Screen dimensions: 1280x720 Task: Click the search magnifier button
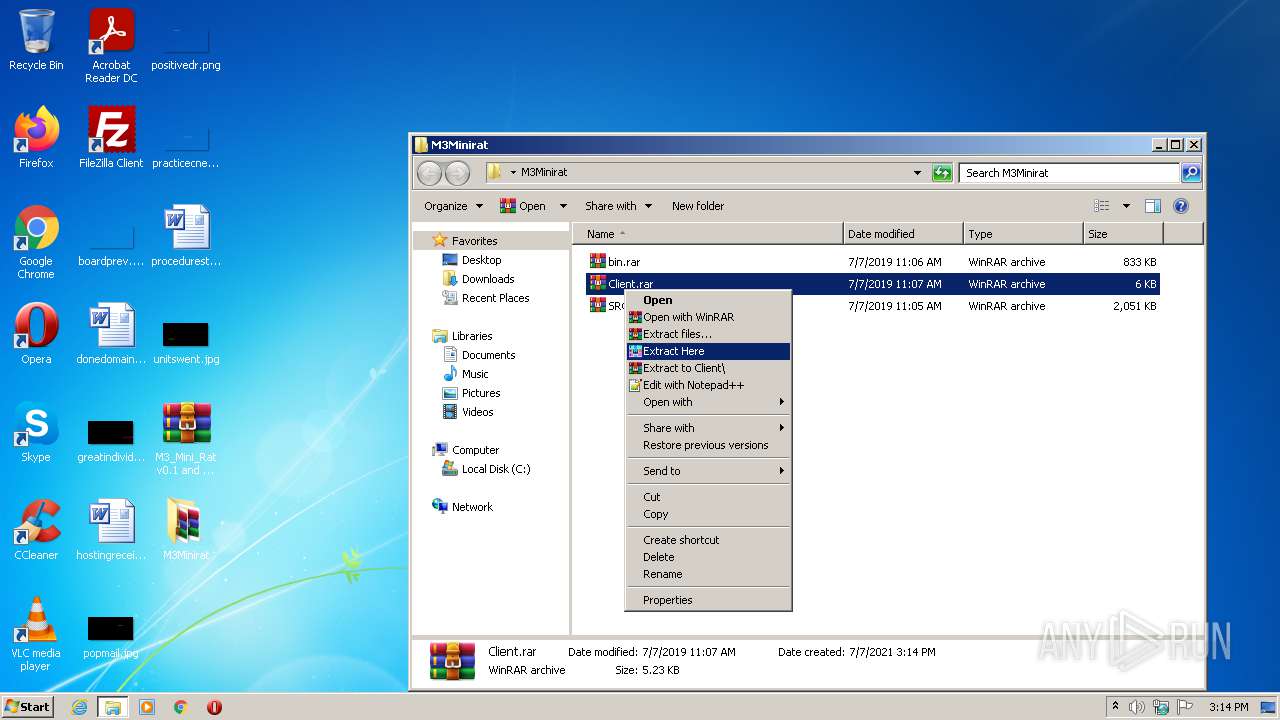click(x=1190, y=173)
